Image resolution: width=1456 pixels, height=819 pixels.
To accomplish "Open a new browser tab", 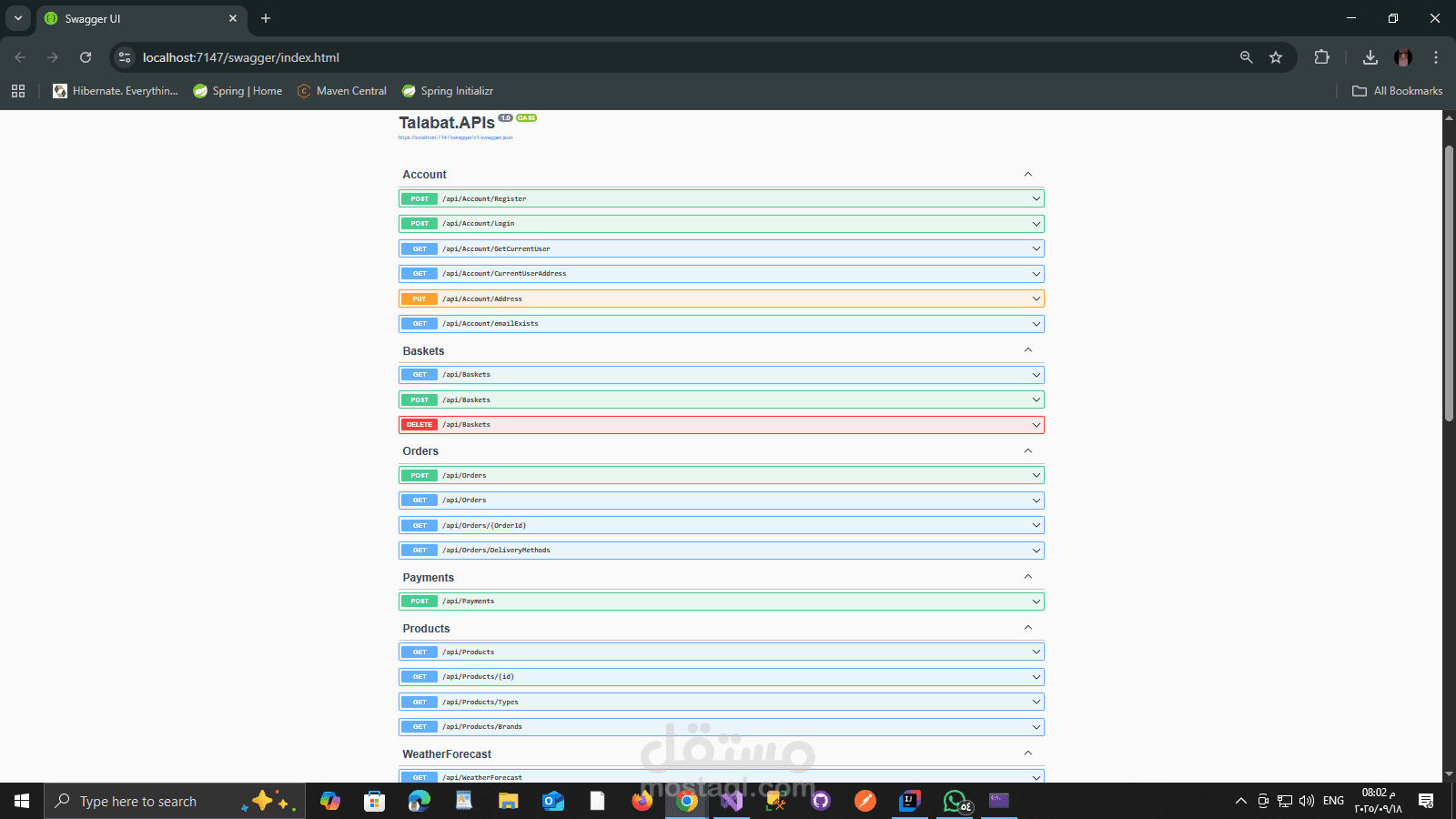I will (x=266, y=18).
